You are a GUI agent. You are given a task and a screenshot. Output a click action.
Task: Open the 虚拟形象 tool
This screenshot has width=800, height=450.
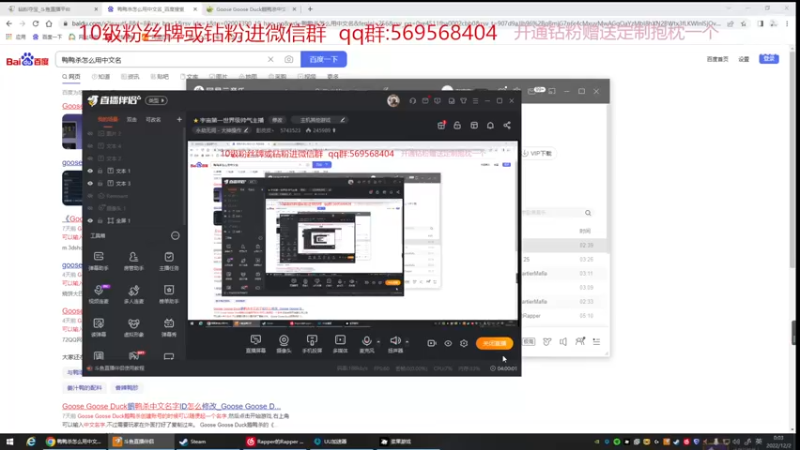(x=134, y=327)
